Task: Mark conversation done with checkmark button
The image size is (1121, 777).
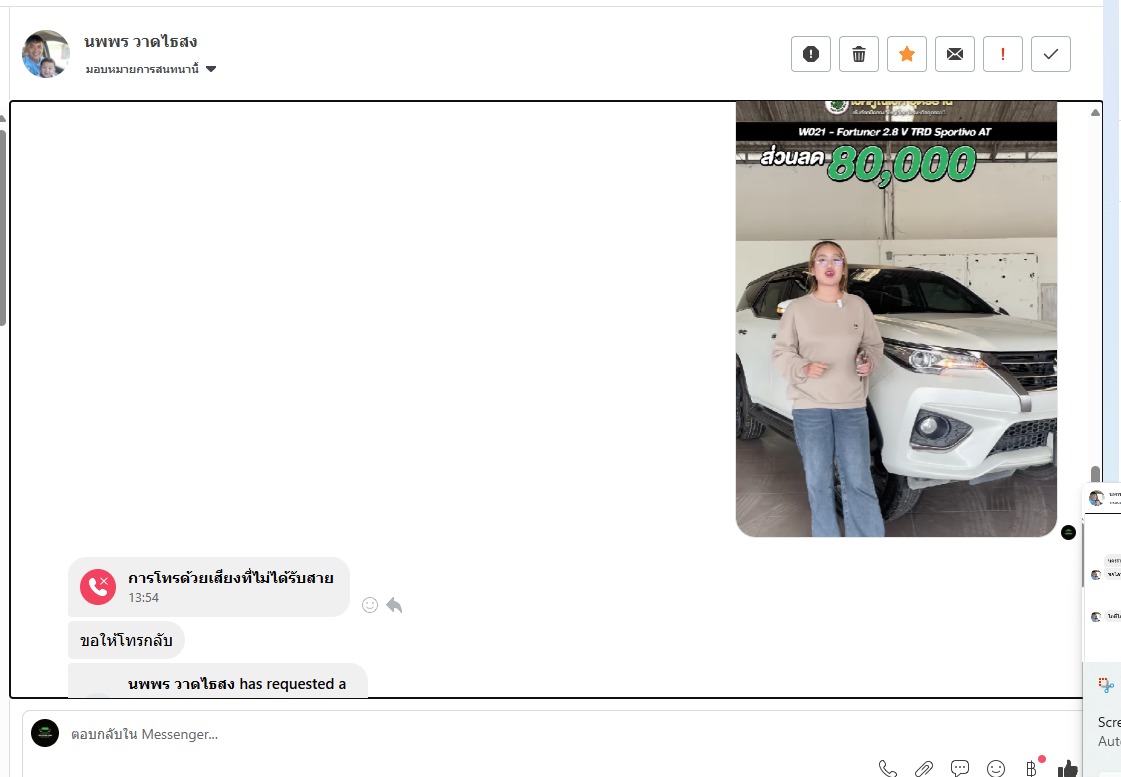Action: (1051, 54)
